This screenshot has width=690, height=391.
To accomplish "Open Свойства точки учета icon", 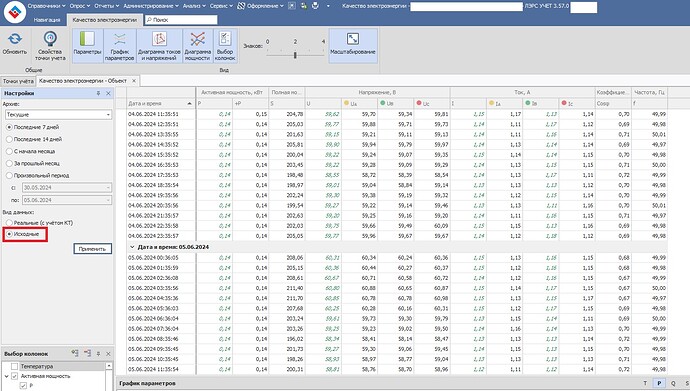I will click(50, 39).
